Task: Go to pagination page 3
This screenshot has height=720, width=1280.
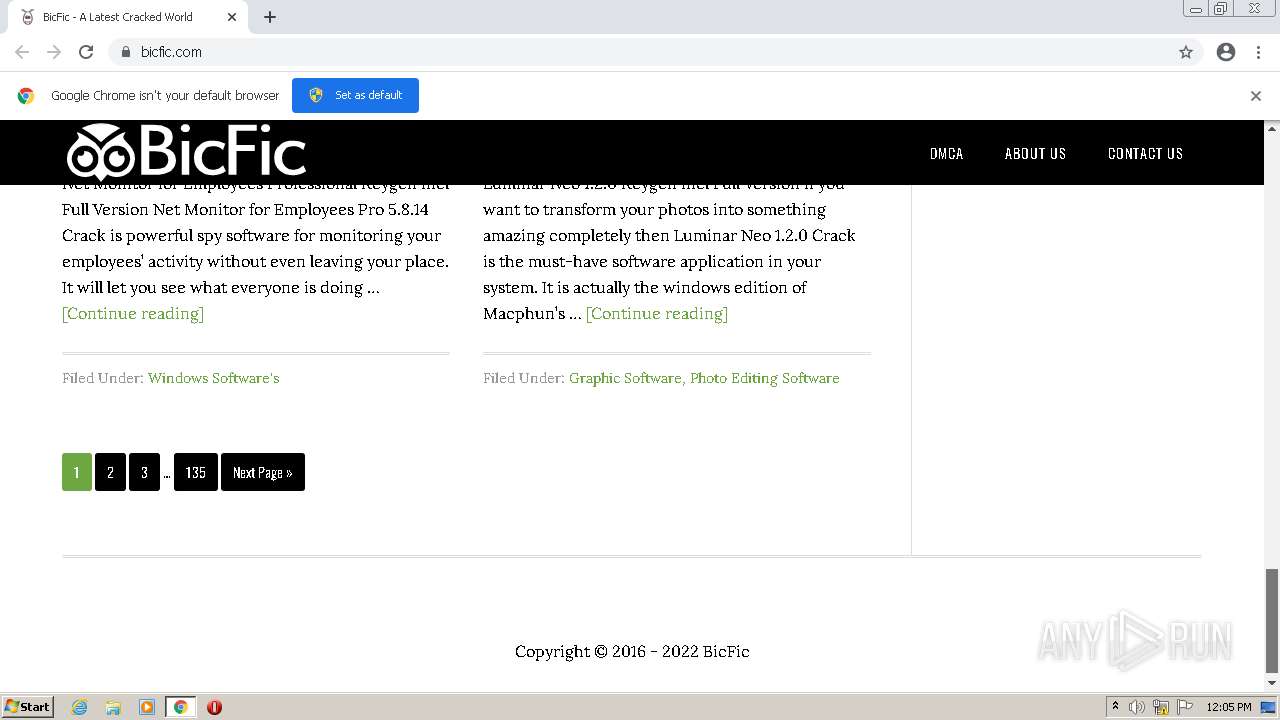Action: click(x=144, y=472)
